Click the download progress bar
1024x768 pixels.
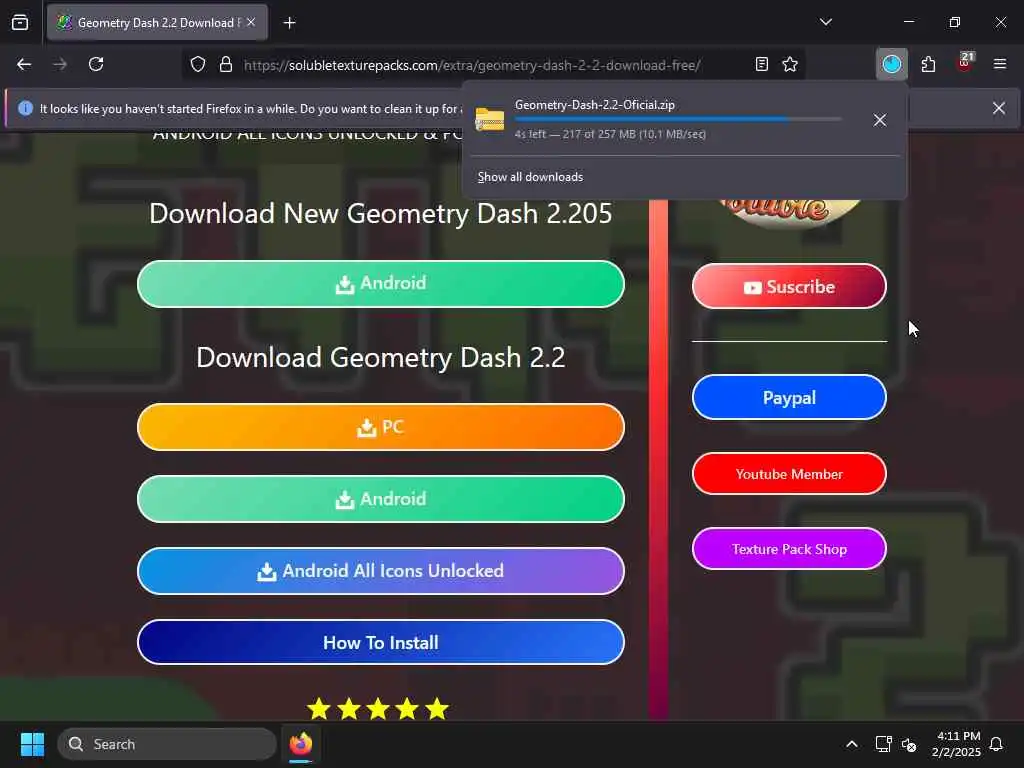pyautogui.click(x=678, y=119)
